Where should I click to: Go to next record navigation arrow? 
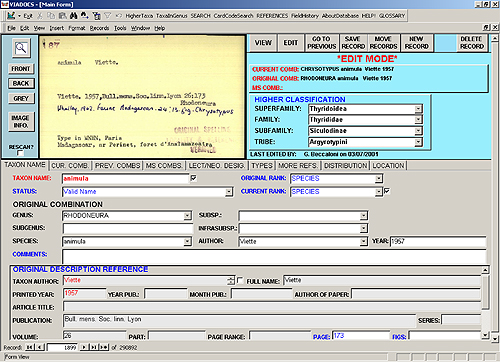pyautogui.click(x=84, y=347)
